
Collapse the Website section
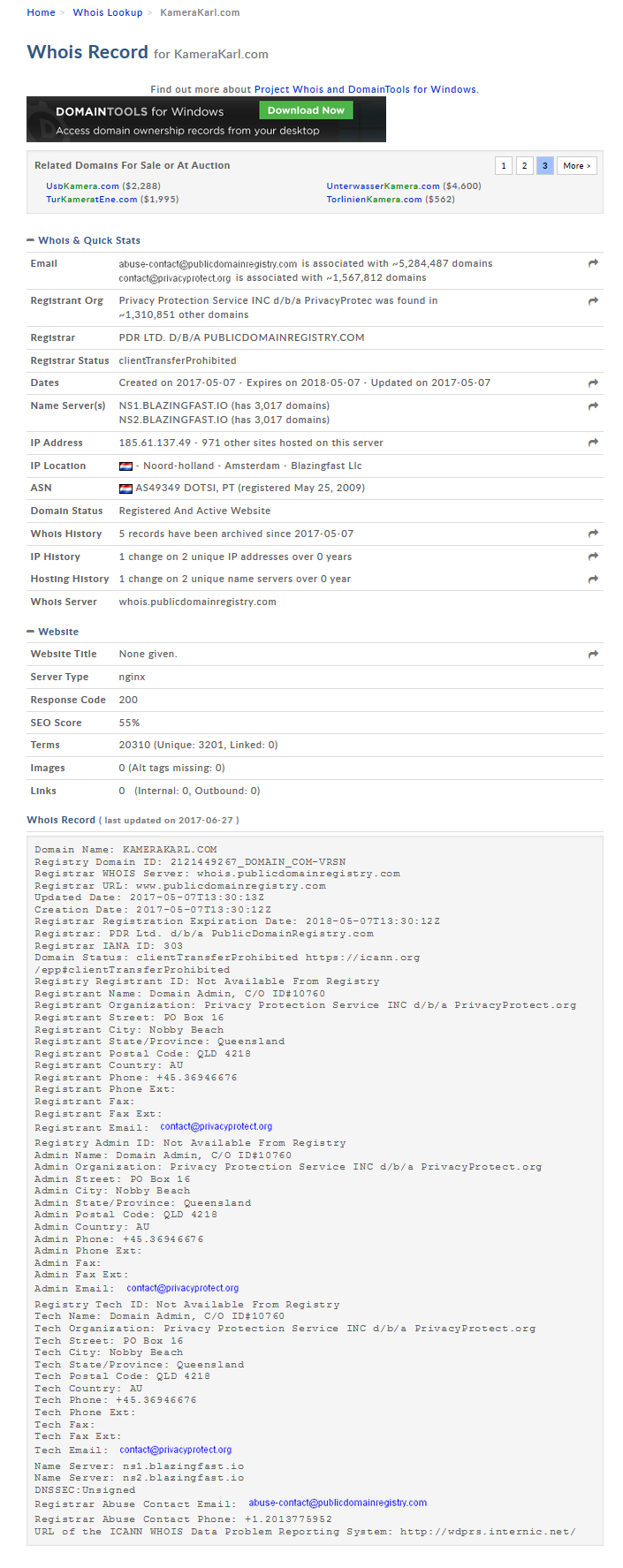(x=31, y=632)
